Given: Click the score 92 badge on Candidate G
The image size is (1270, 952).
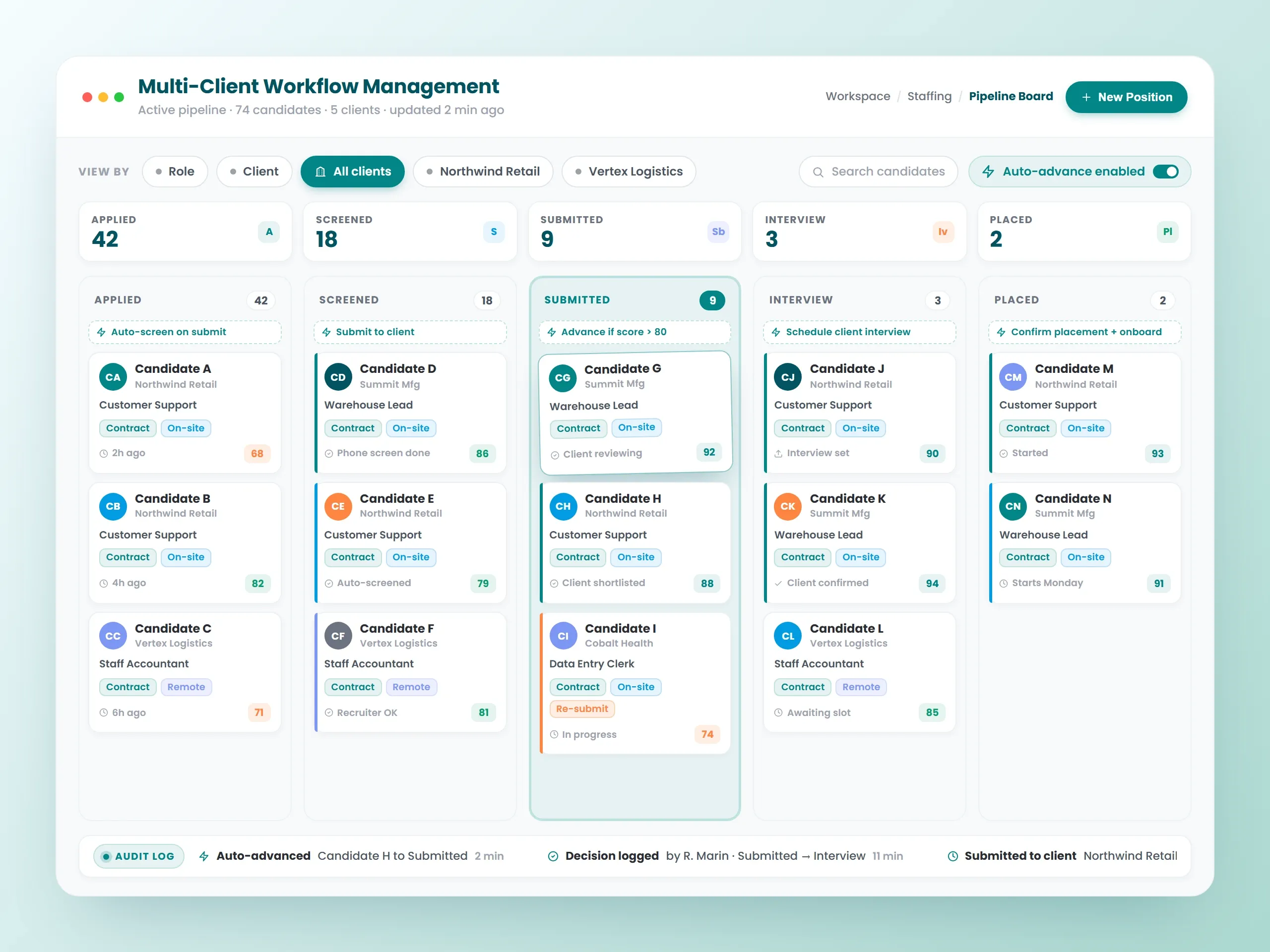Looking at the screenshot, I should 709,452.
